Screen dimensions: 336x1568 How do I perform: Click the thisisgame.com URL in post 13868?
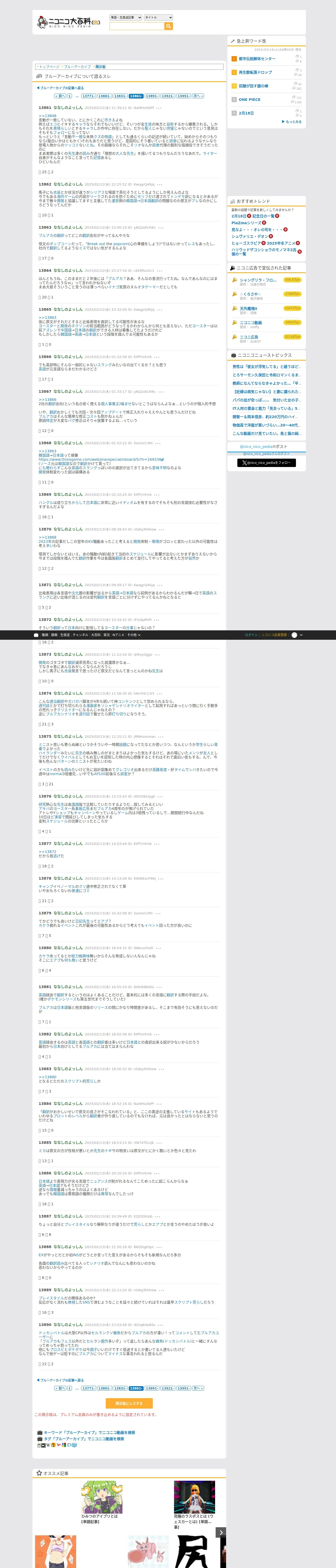coord(101,460)
